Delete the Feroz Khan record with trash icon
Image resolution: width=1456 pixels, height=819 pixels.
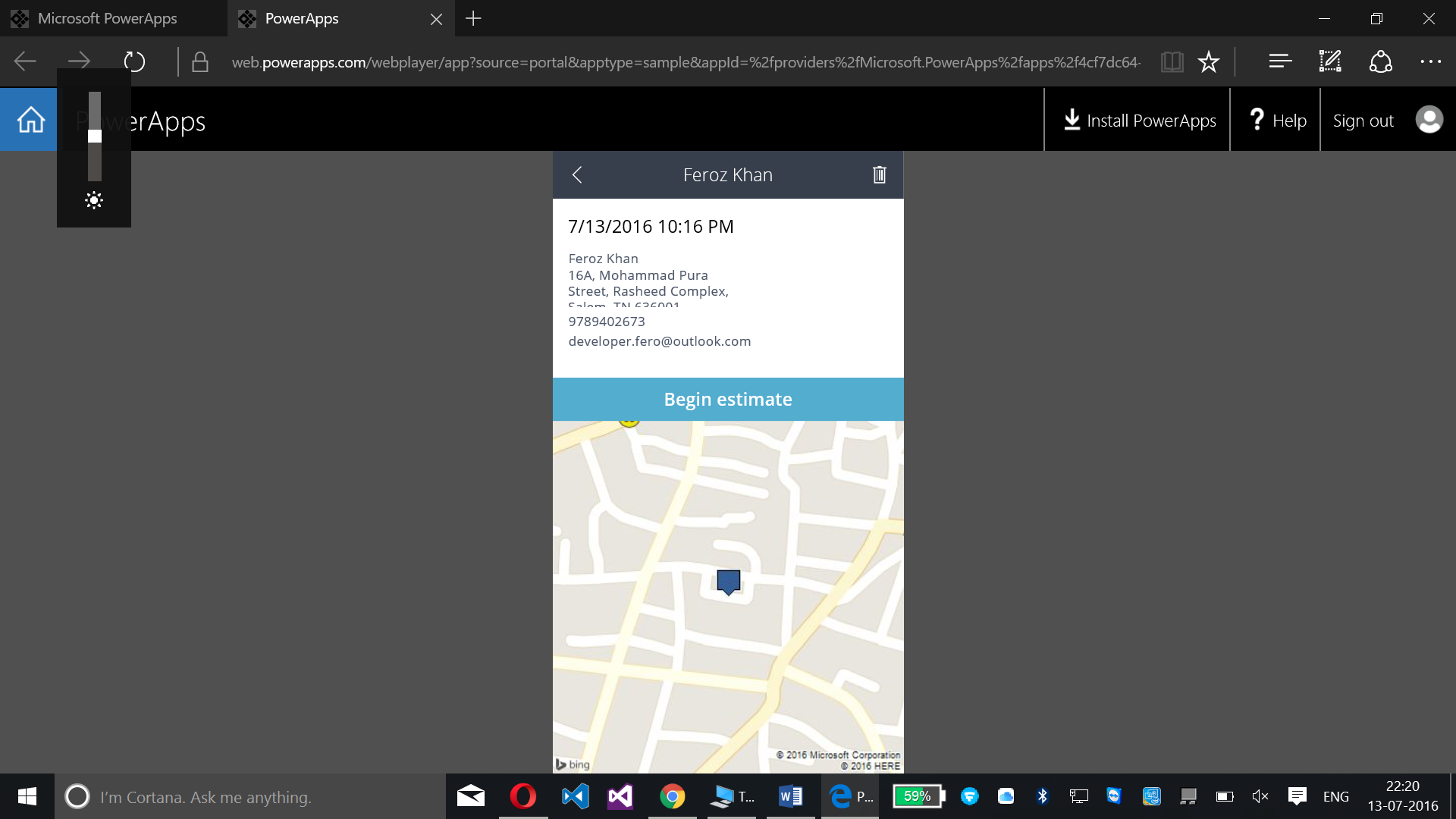pyautogui.click(x=879, y=175)
